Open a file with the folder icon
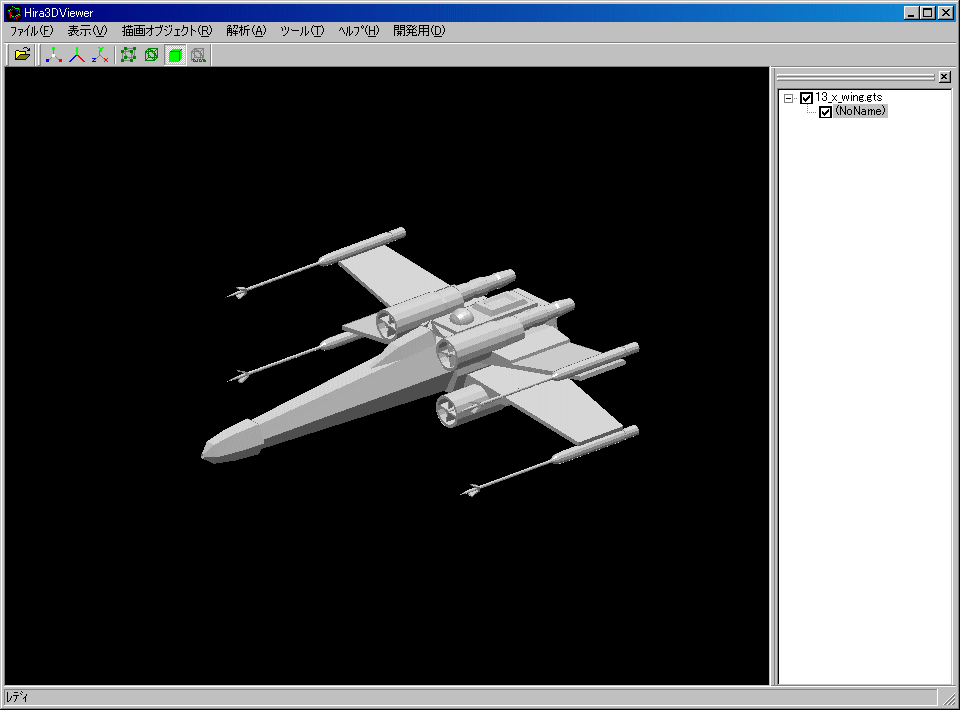The width and height of the screenshot is (960, 710). [x=22, y=54]
